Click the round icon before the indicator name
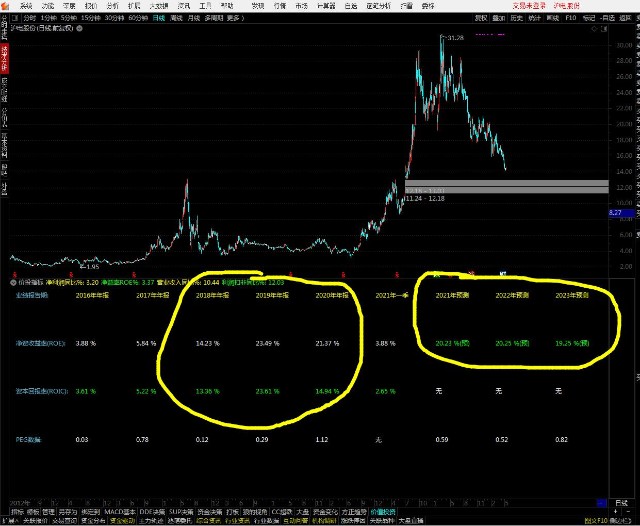640x526 pixels. (14, 283)
